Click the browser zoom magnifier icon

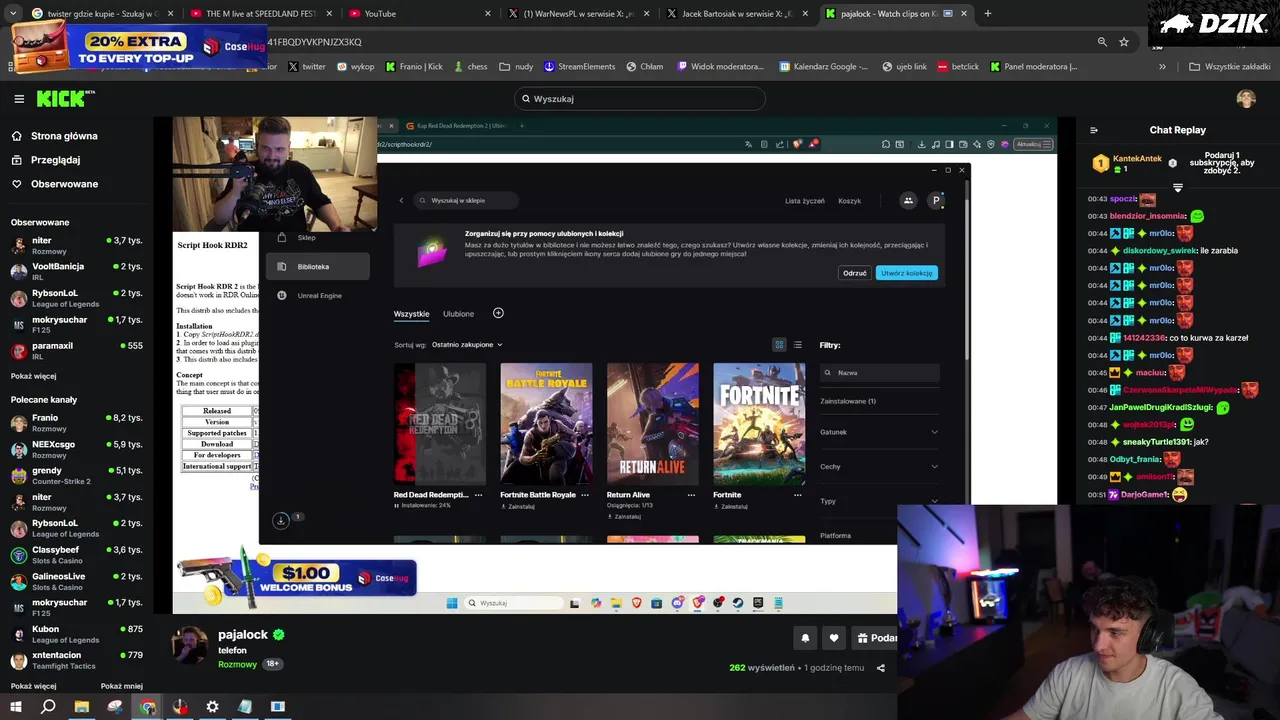[x=1102, y=42]
